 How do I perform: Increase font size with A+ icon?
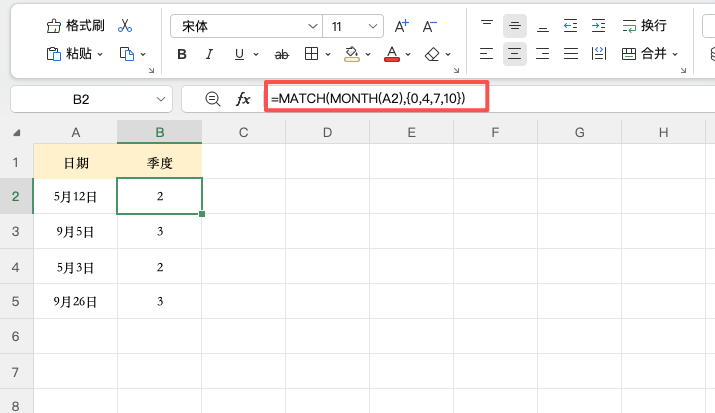(401, 26)
